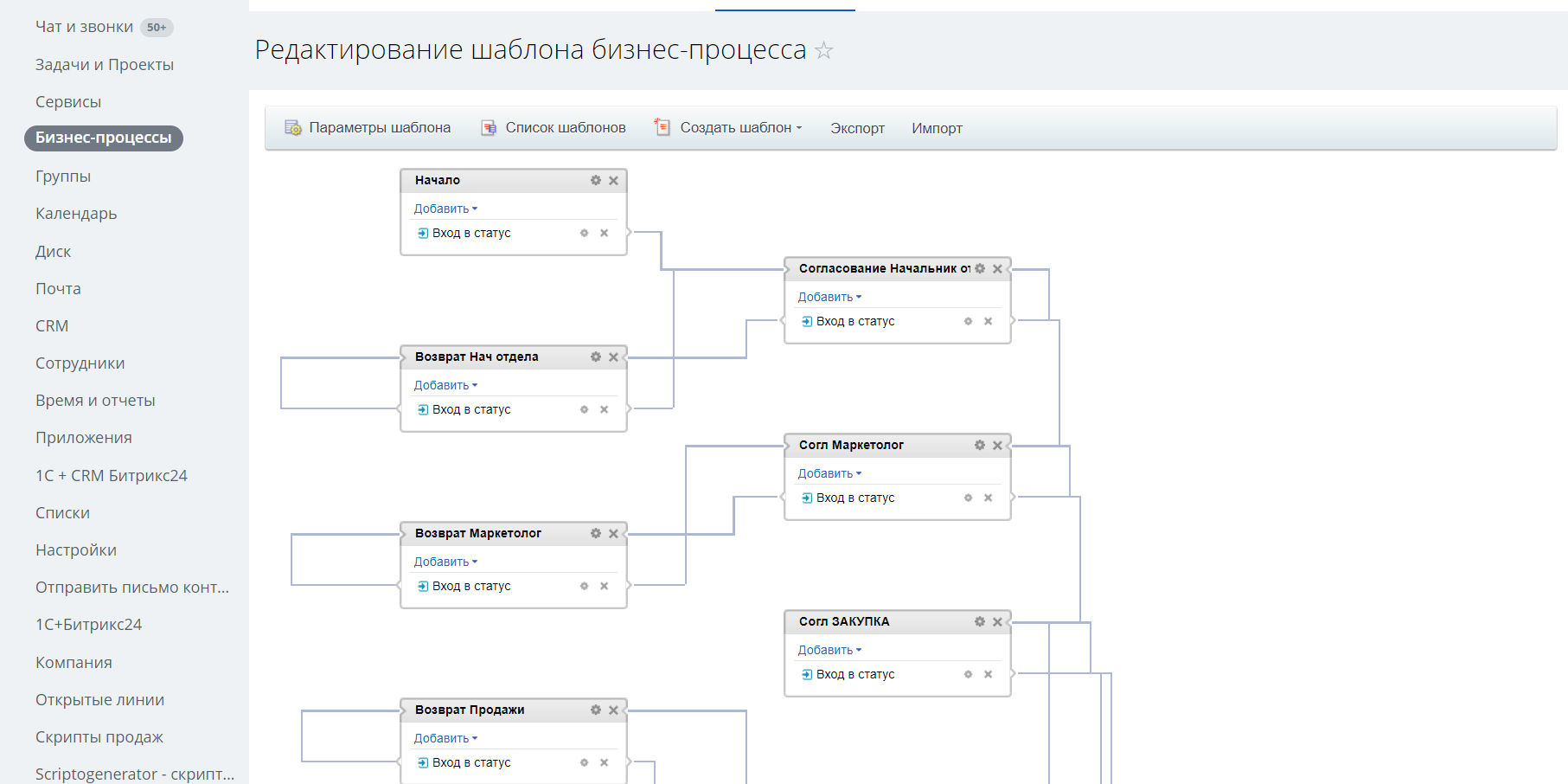This screenshot has width=1568, height=784.
Task: Open settings gear of Начало block
Action: (596, 180)
